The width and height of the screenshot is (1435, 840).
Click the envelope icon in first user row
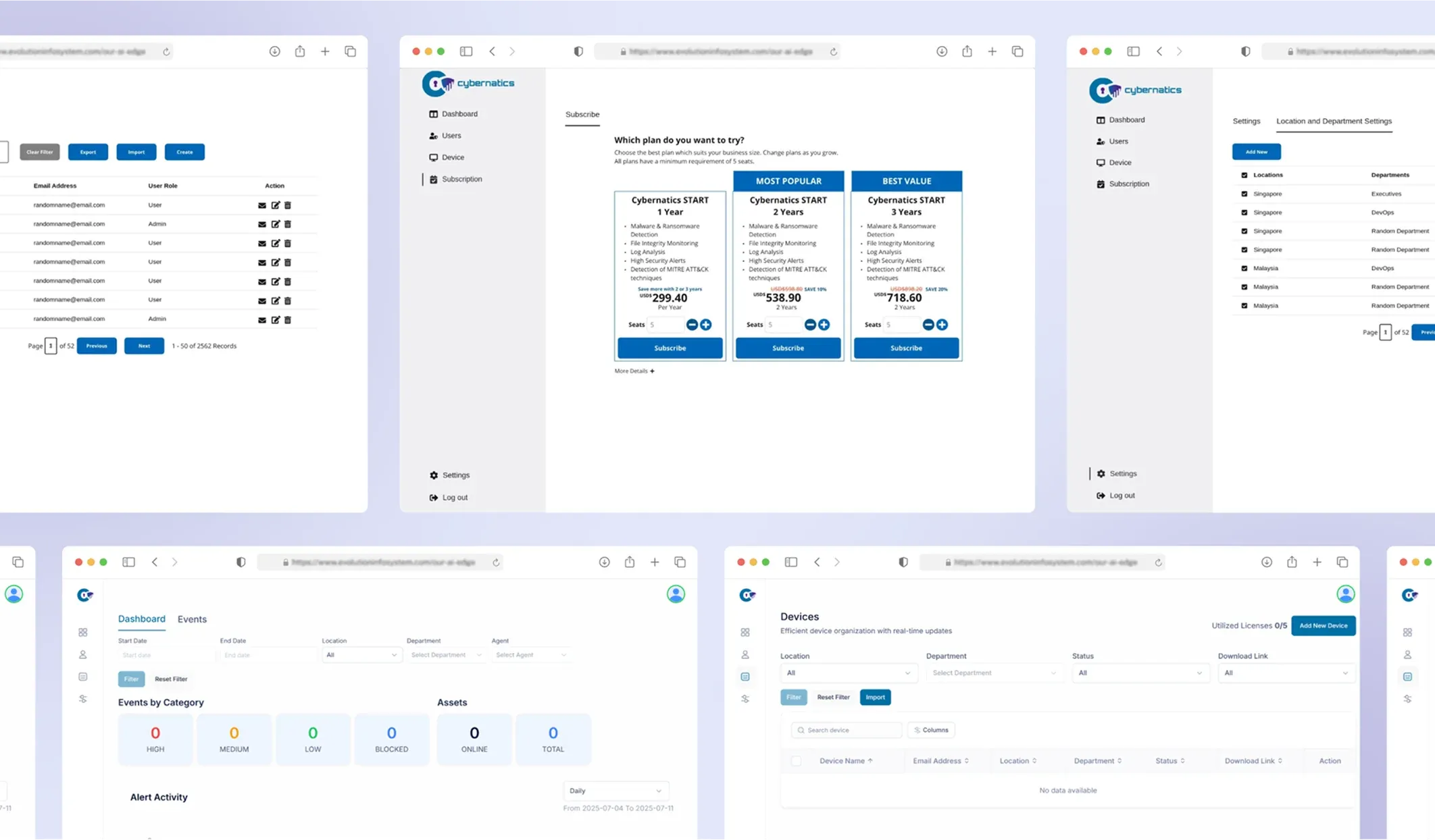[261, 205]
